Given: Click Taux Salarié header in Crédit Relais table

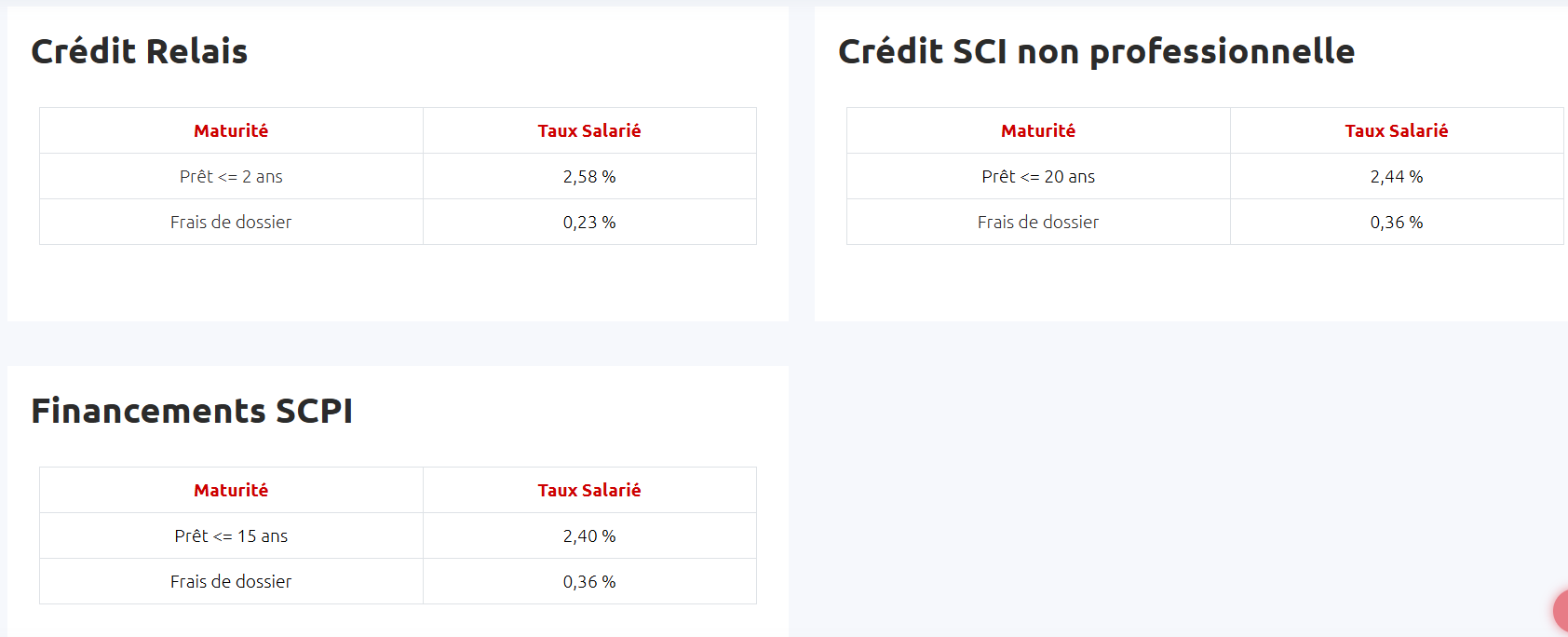Looking at the screenshot, I should tap(589, 131).
